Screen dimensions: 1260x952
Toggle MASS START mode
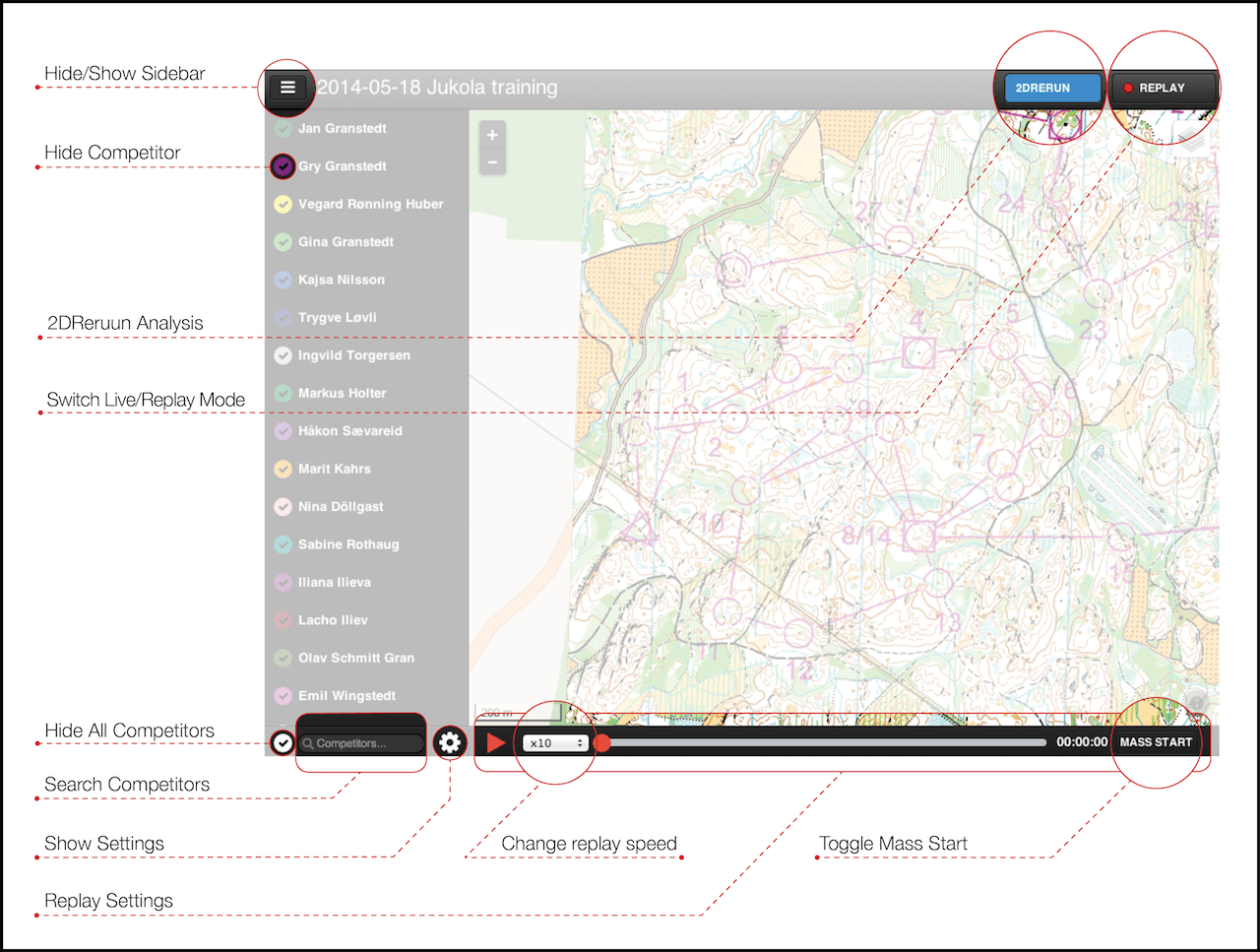coord(1158,742)
